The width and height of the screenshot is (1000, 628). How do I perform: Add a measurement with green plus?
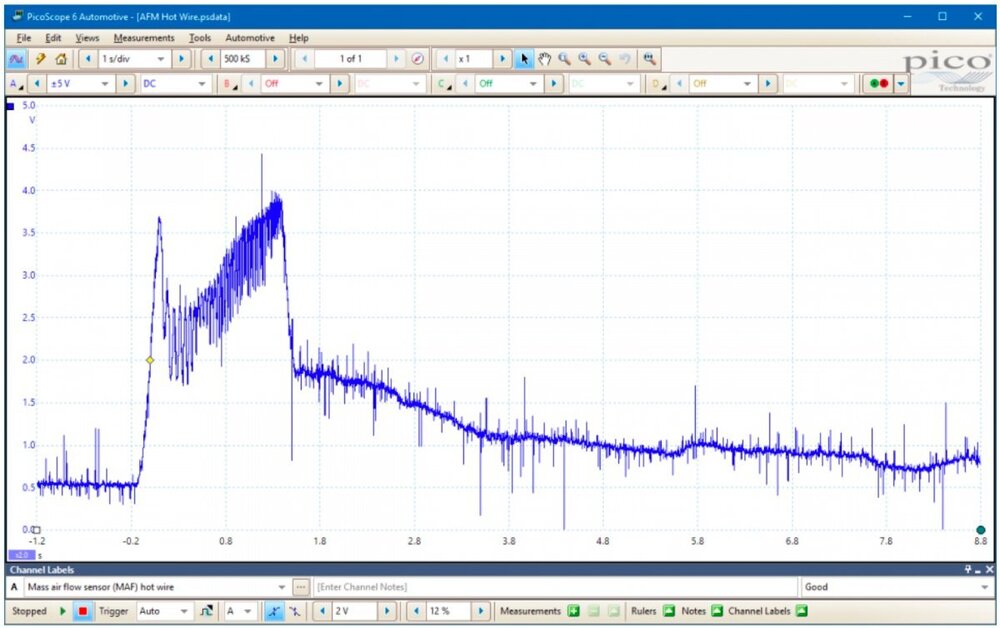click(x=573, y=611)
